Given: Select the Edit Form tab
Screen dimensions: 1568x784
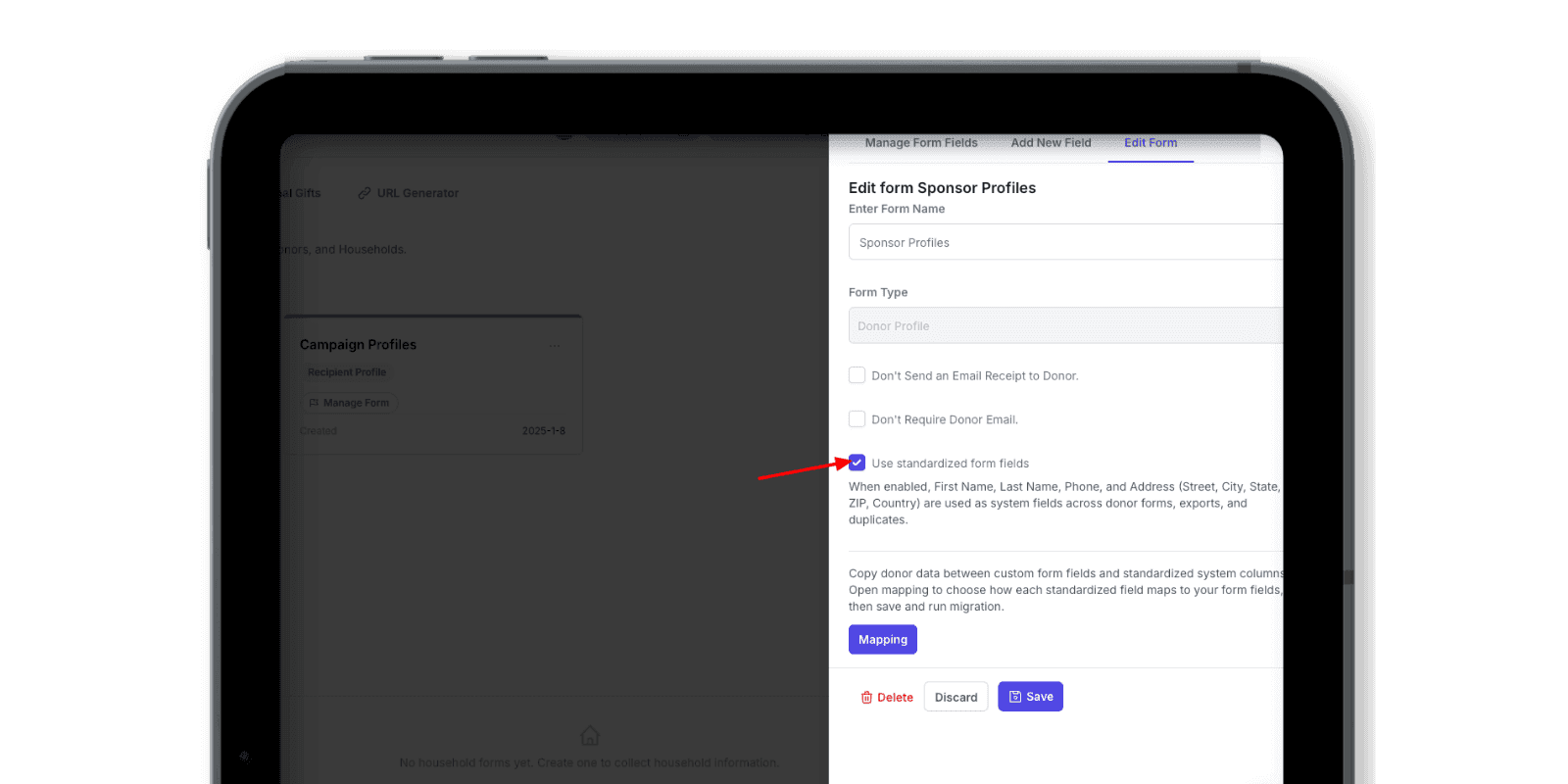Looking at the screenshot, I should pyautogui.click(x=1150, y=143).
